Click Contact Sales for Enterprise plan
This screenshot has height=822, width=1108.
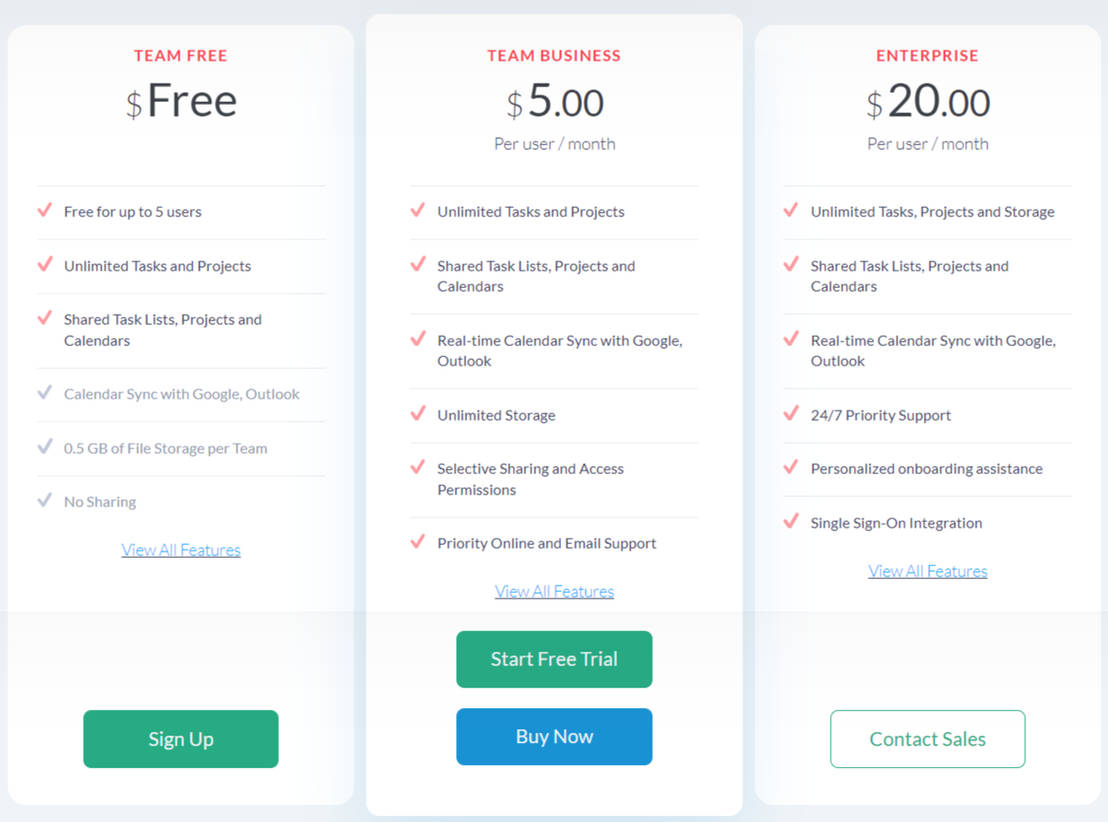pyautogui.click(x=927, y=739)
